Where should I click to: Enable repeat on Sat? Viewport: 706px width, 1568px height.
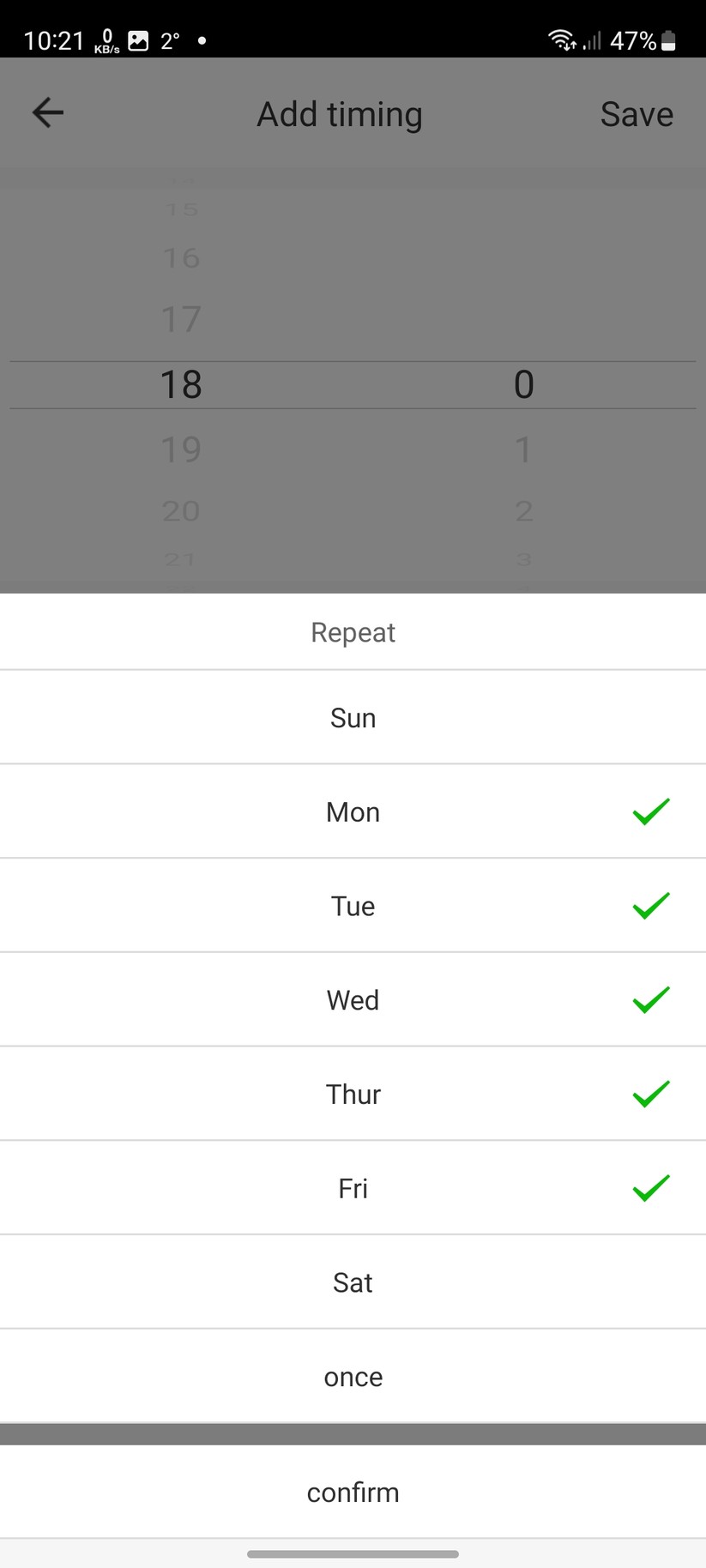(353, 1282)
